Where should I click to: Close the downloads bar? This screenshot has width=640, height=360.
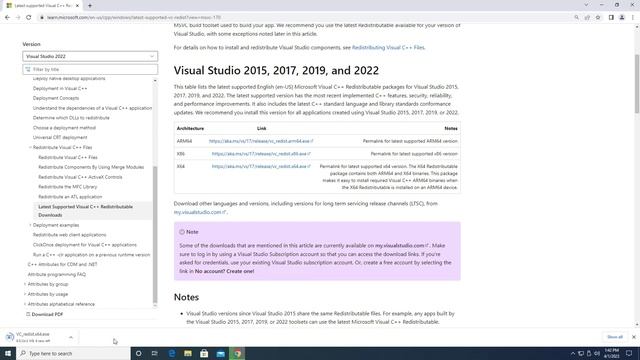[x=633, y=337]
